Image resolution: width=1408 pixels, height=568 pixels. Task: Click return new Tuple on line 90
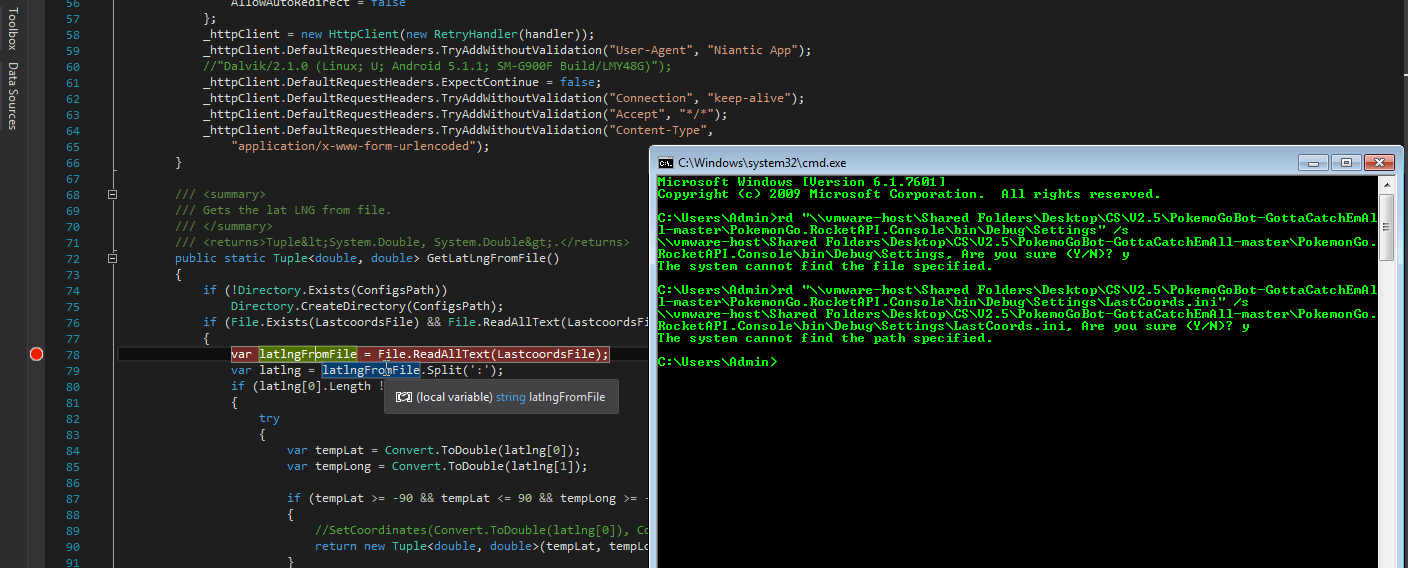(370, 546)
